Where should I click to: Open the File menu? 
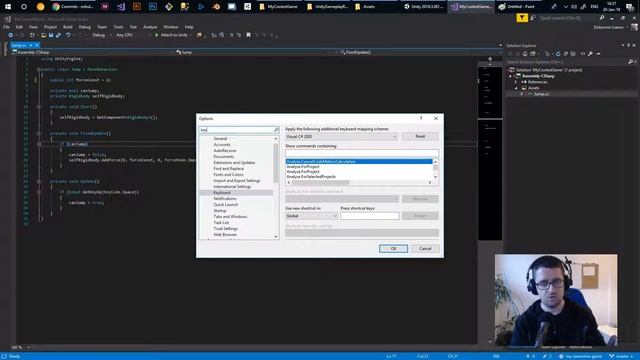coord(7,27)
